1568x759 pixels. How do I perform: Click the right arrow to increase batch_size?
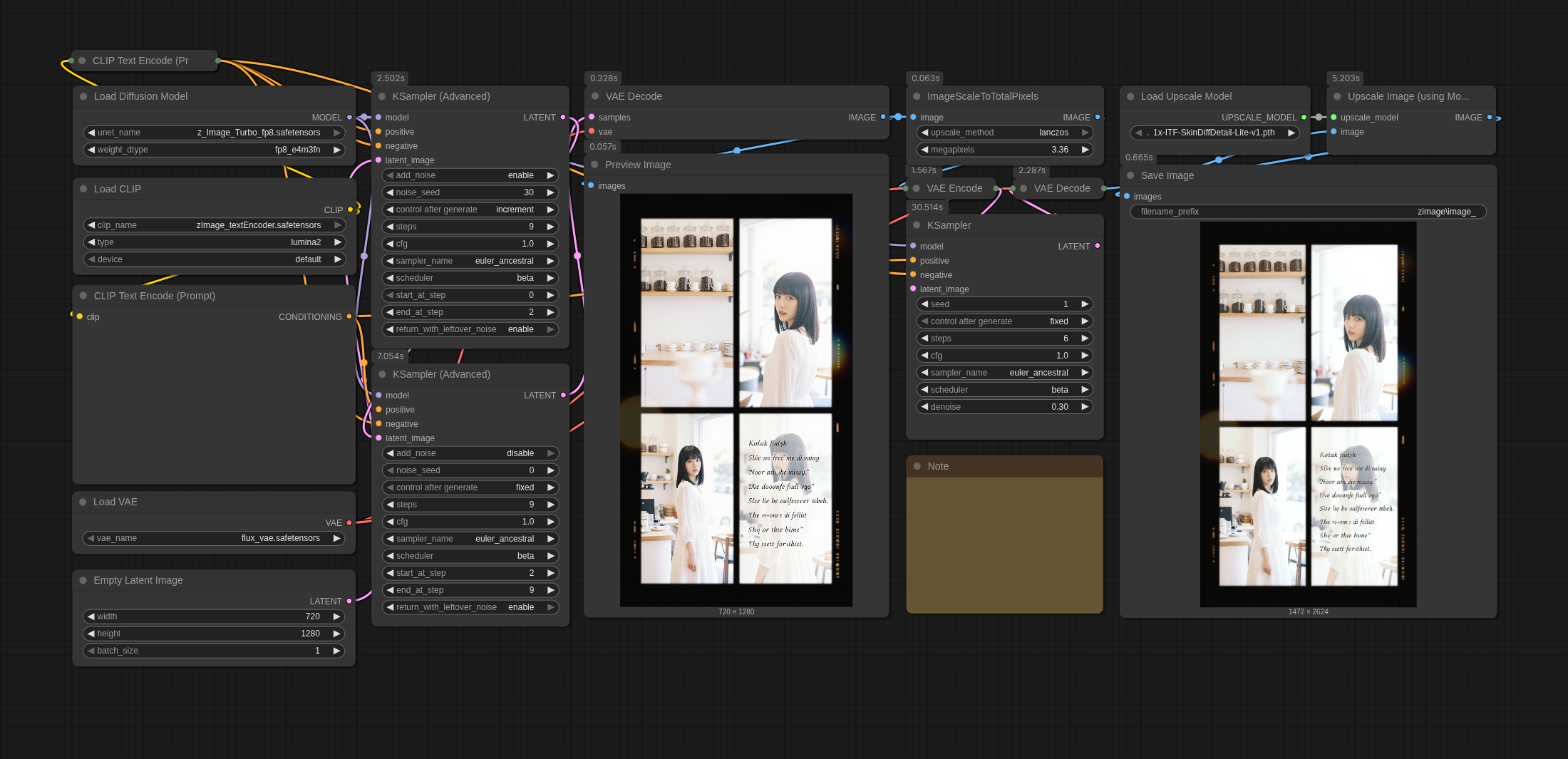tap(336, 651)
